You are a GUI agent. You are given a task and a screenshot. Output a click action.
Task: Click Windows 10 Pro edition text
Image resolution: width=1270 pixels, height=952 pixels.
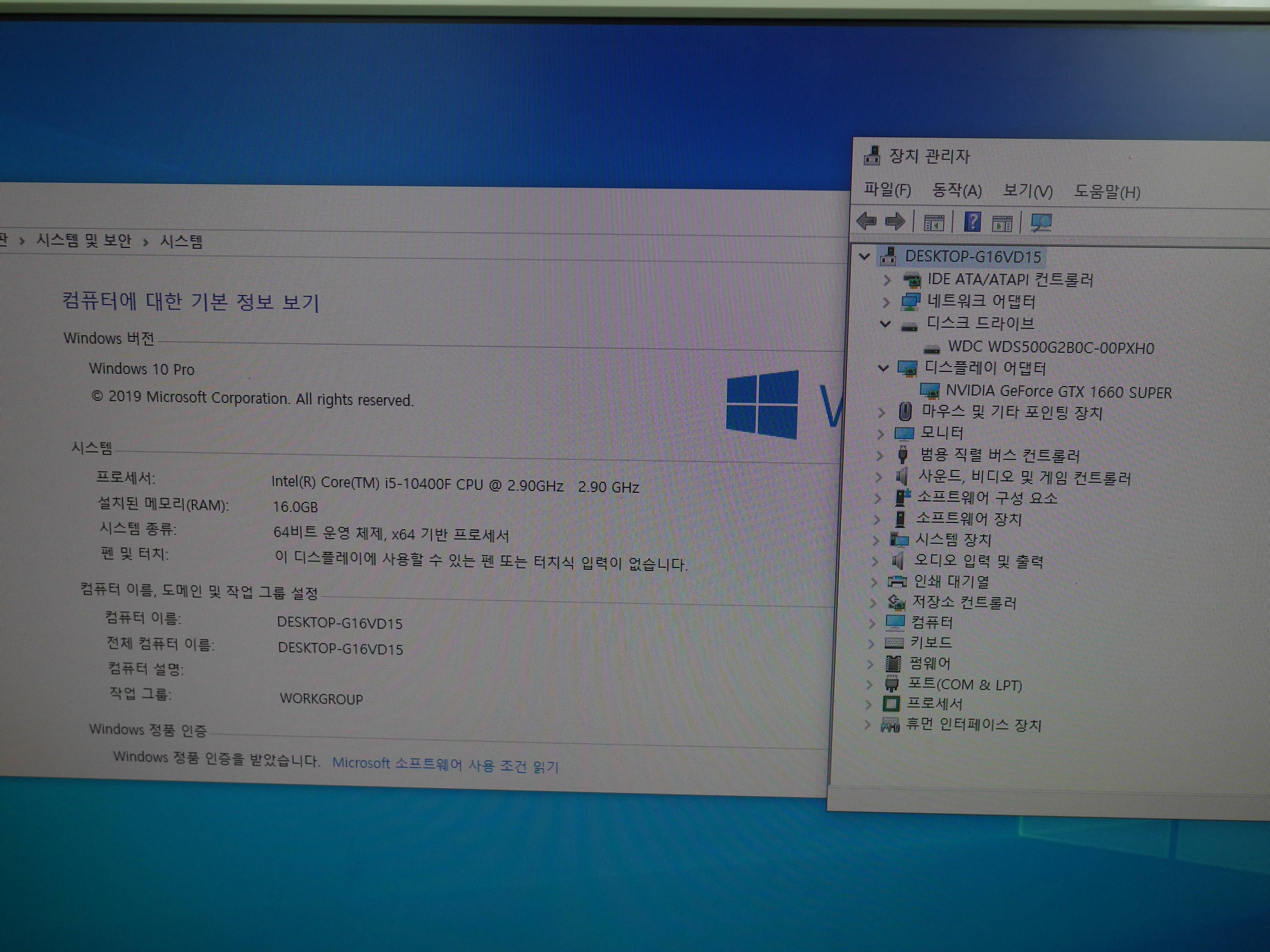[x=142, y=369]
